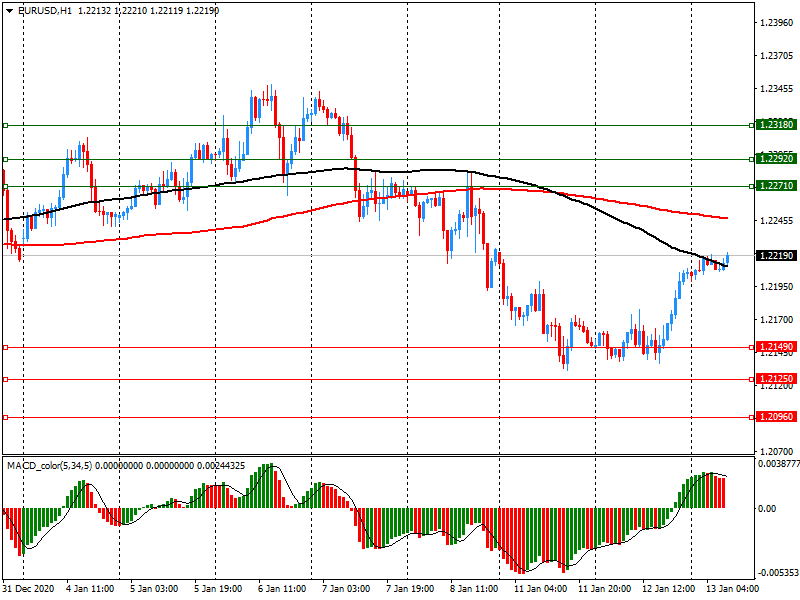Click left anchor square of 1.22920 line
The width and height of the screenshot is (800, 600).
click(x=5, y=159)
